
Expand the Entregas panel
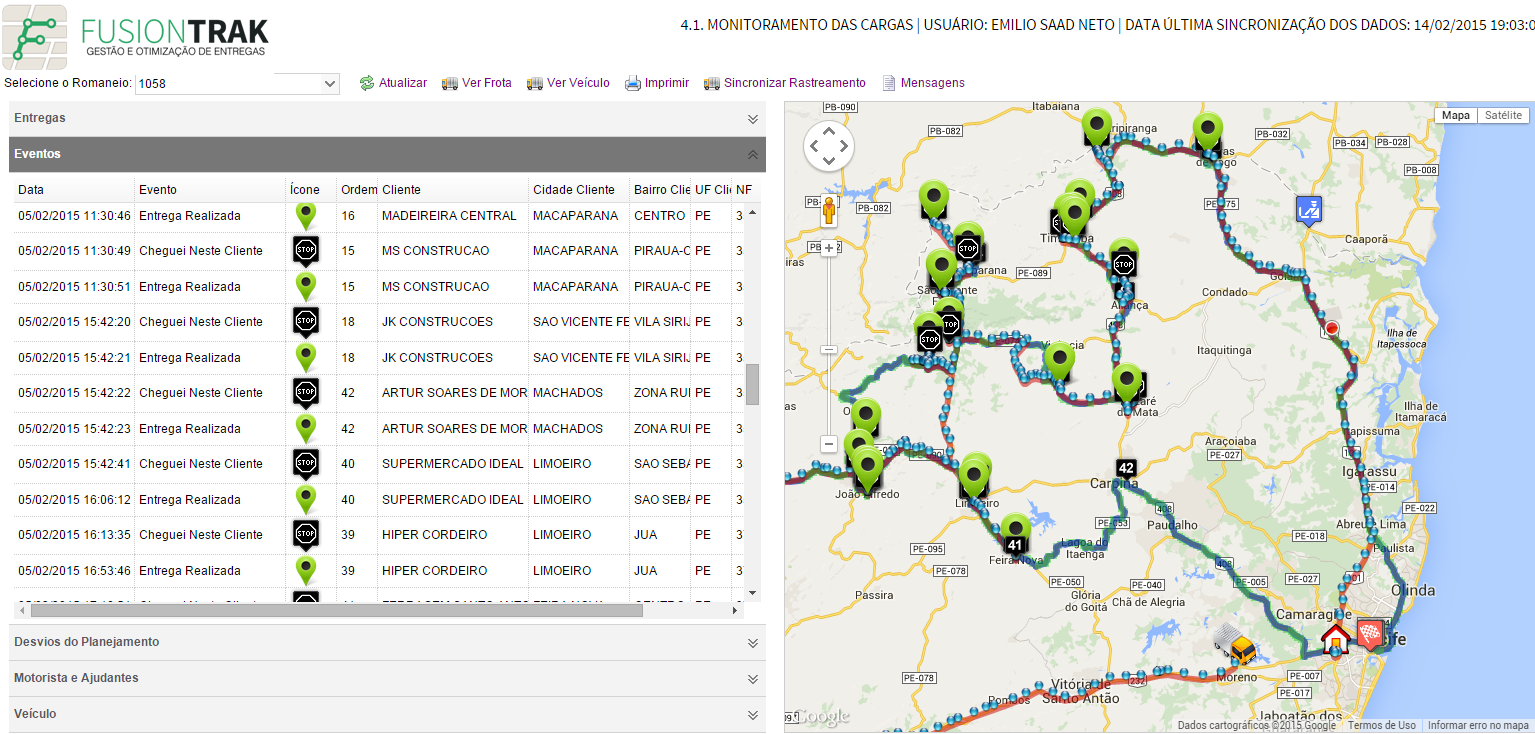(387, 118)
